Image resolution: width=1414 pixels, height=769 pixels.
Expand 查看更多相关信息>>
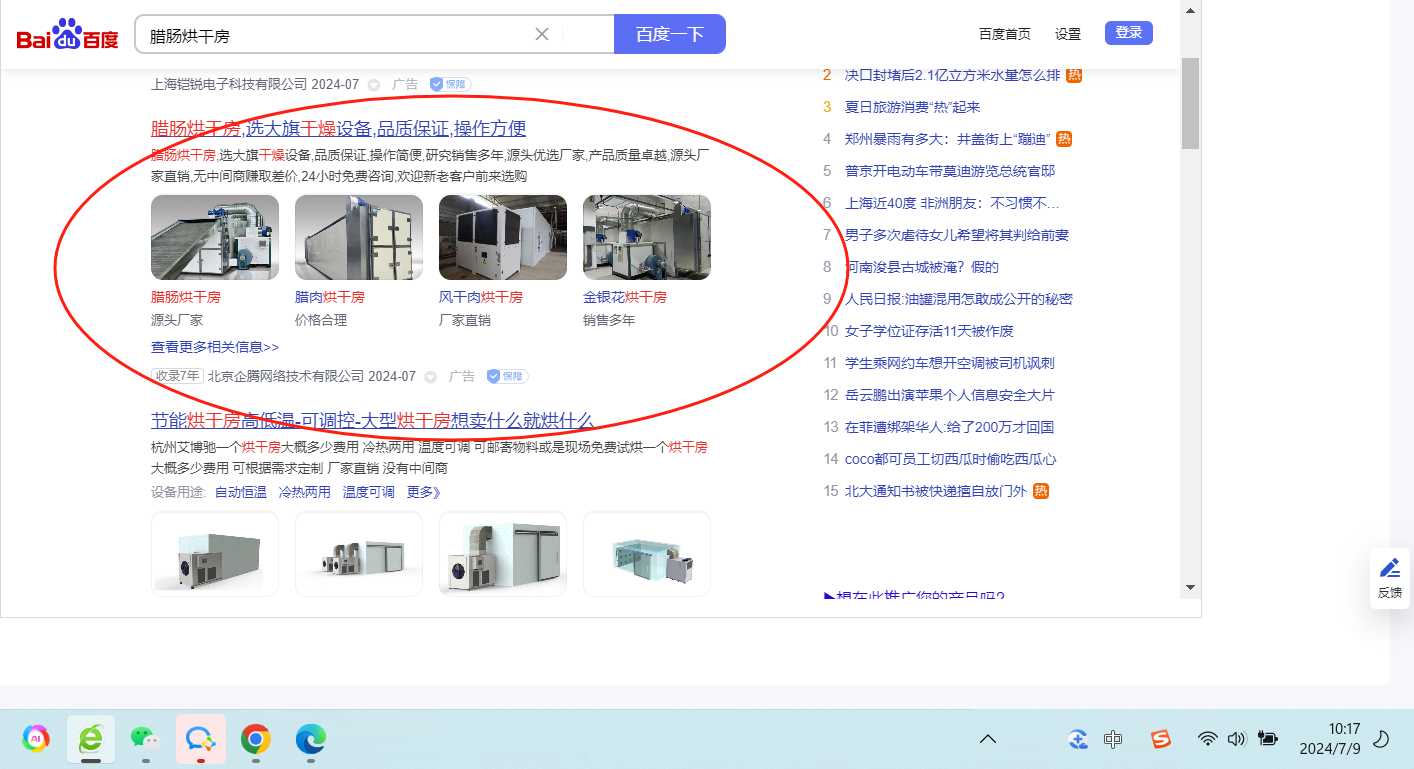click(x=215, y=347)
